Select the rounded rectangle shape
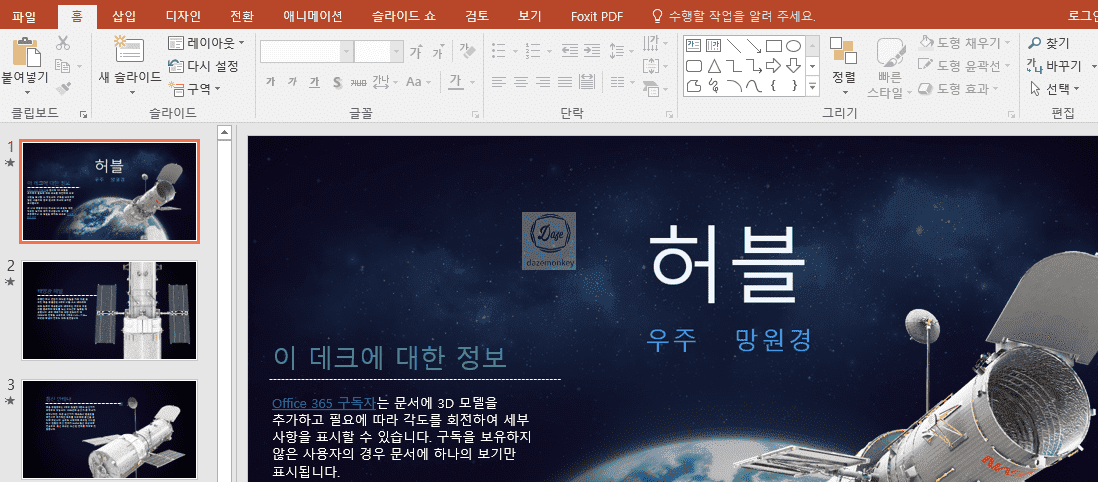Screen dimensions: 1098x482 click(x=693, y=66)
